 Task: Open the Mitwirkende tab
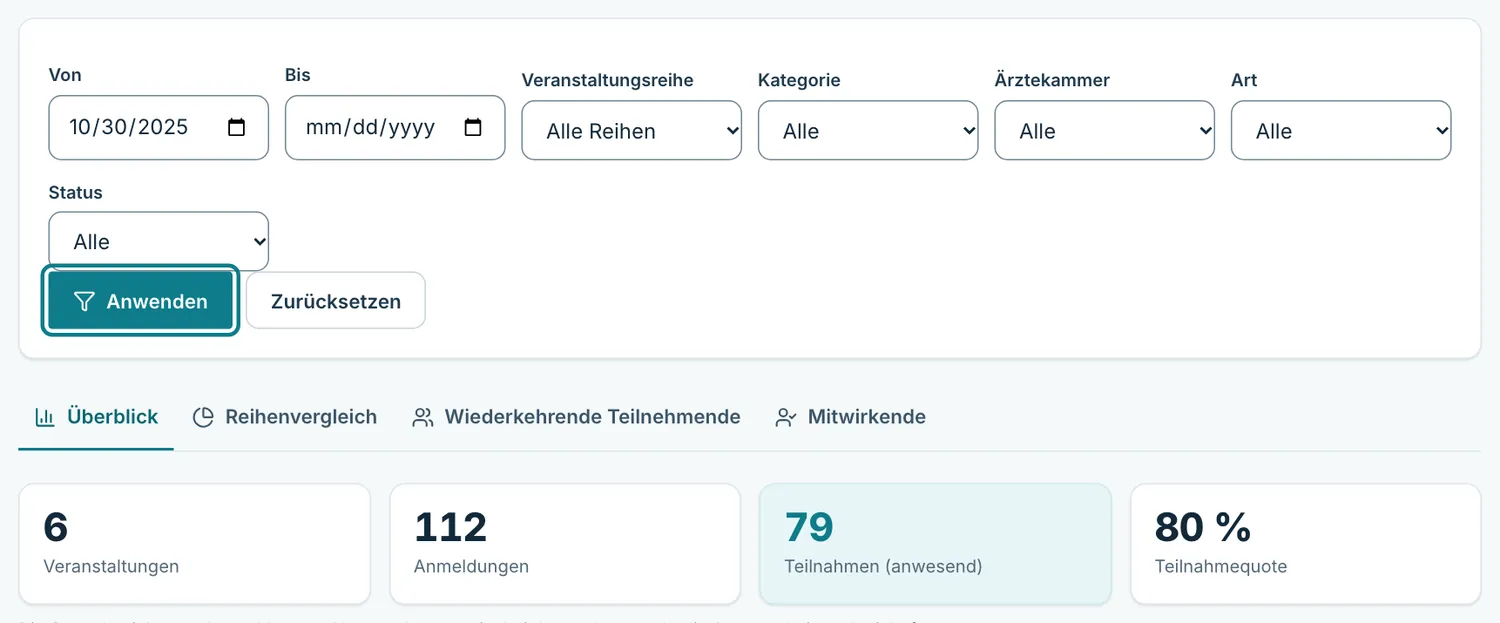(851, 417)
